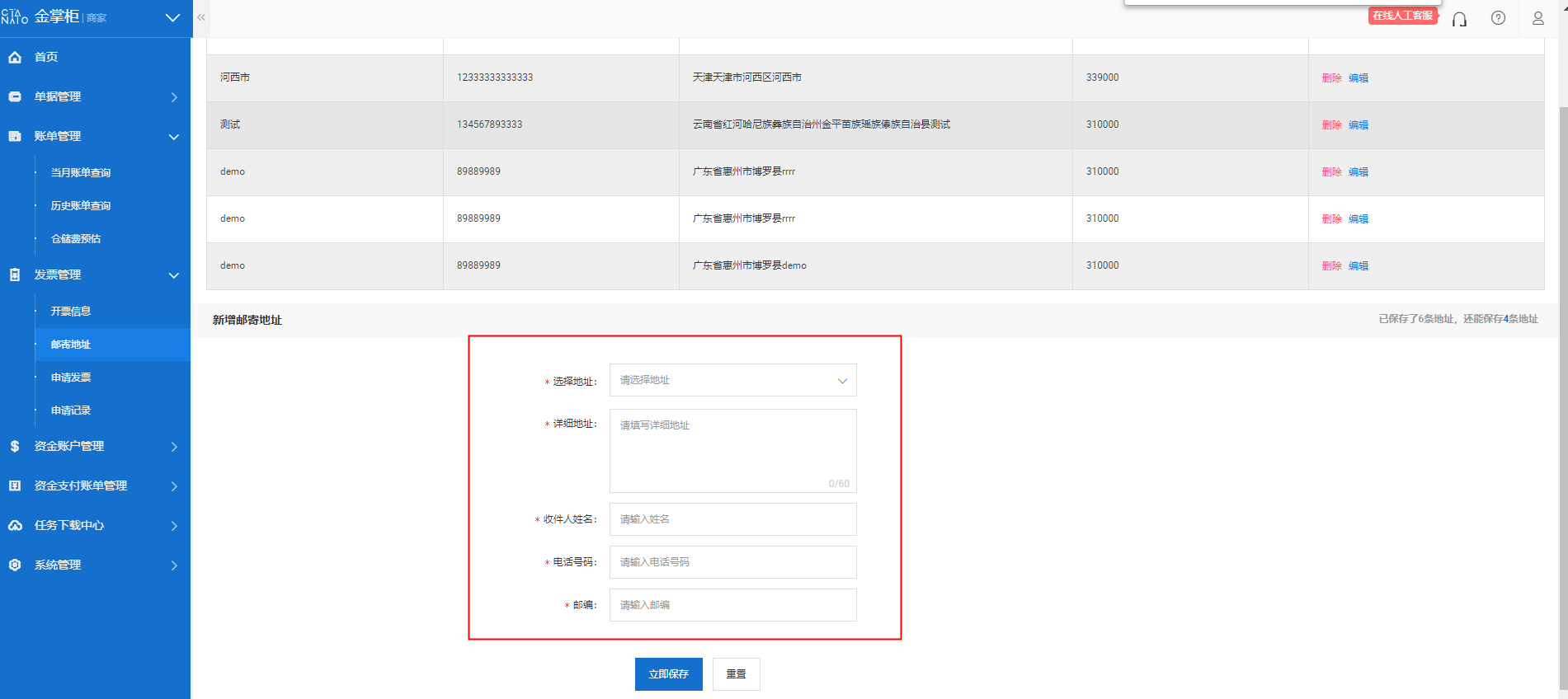Collapse 账单管理 submenu chevron
The image size is (1568, 699).
[174, 137]
